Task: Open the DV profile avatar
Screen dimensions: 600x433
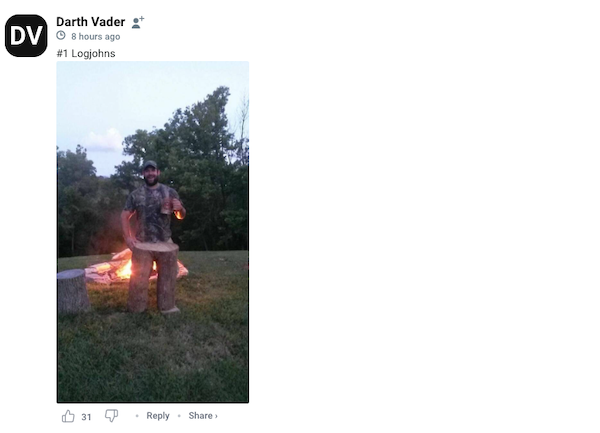Action: click(26, 36)
